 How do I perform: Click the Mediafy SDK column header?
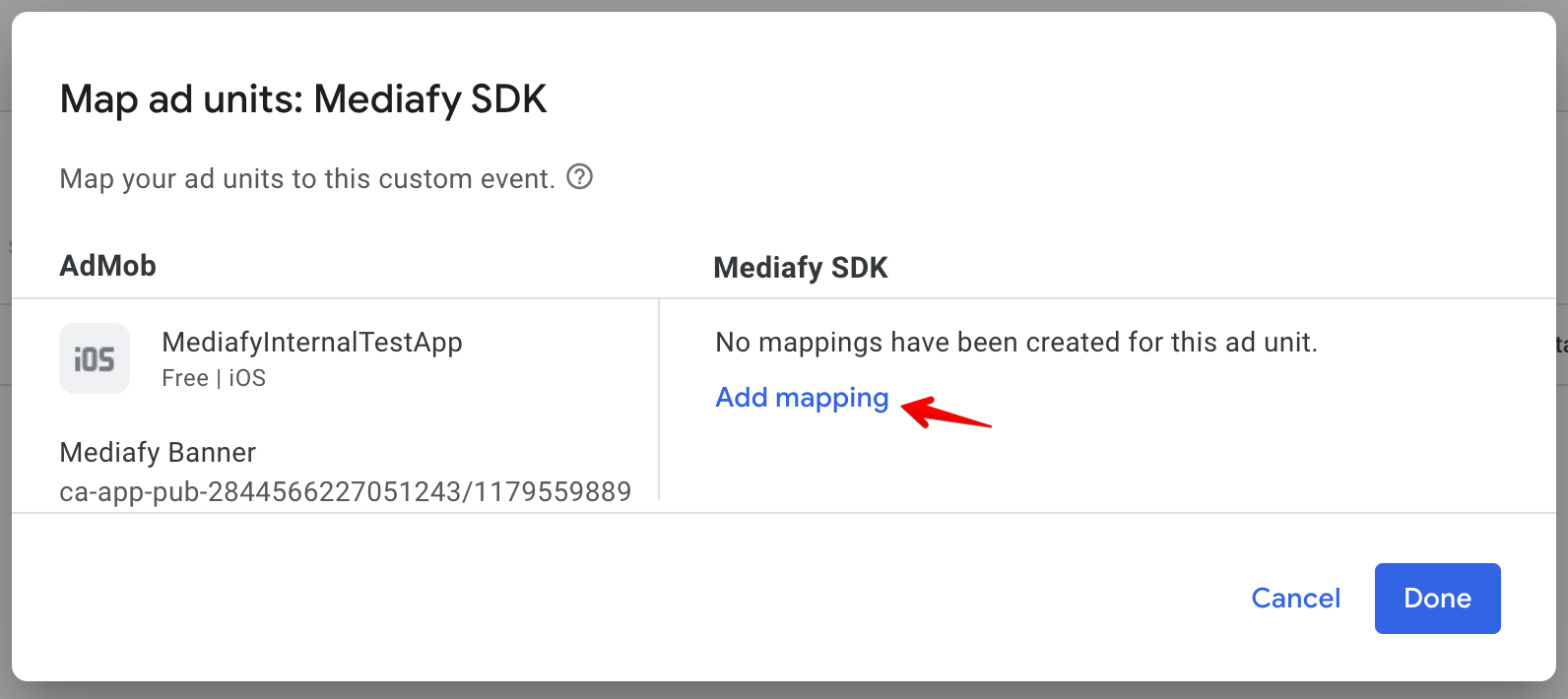[x=800, y=268]
